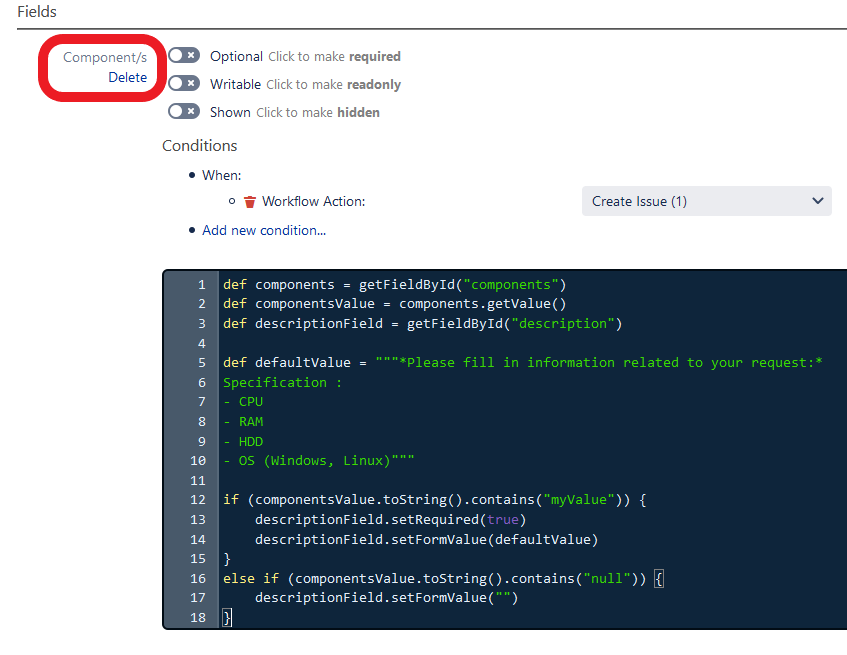Click the Conditions heading
847x655 pixels.
[x=199, y=146]
